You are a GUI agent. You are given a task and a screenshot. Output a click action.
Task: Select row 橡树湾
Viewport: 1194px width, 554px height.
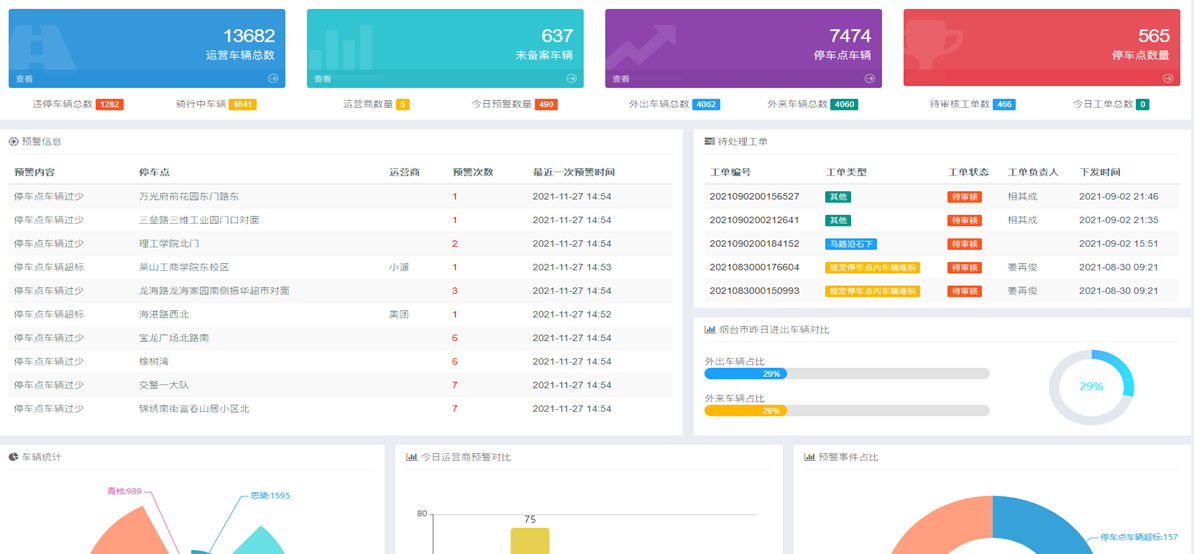point(340,361)
